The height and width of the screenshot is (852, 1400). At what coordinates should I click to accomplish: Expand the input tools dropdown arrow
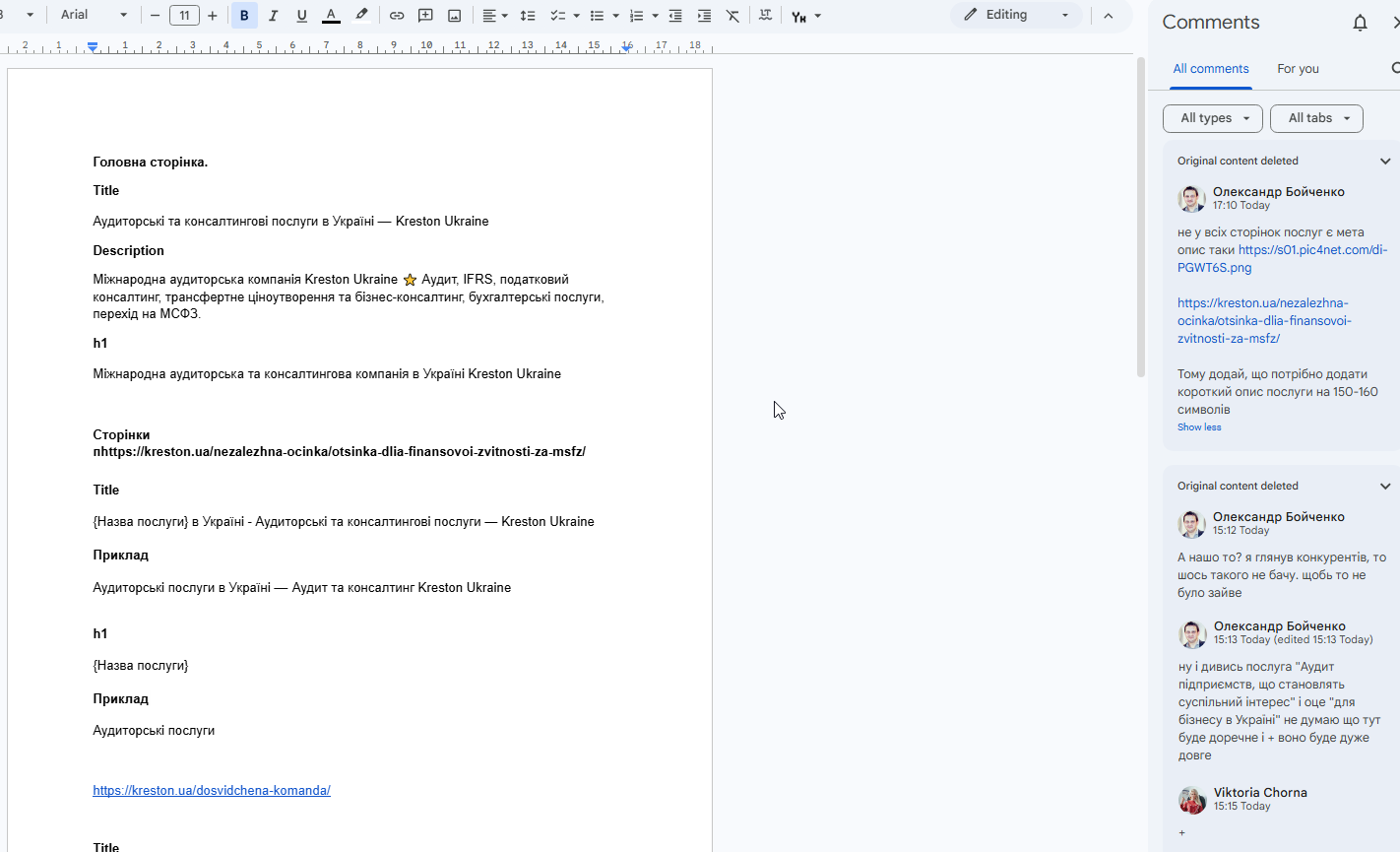pos(818,16)
